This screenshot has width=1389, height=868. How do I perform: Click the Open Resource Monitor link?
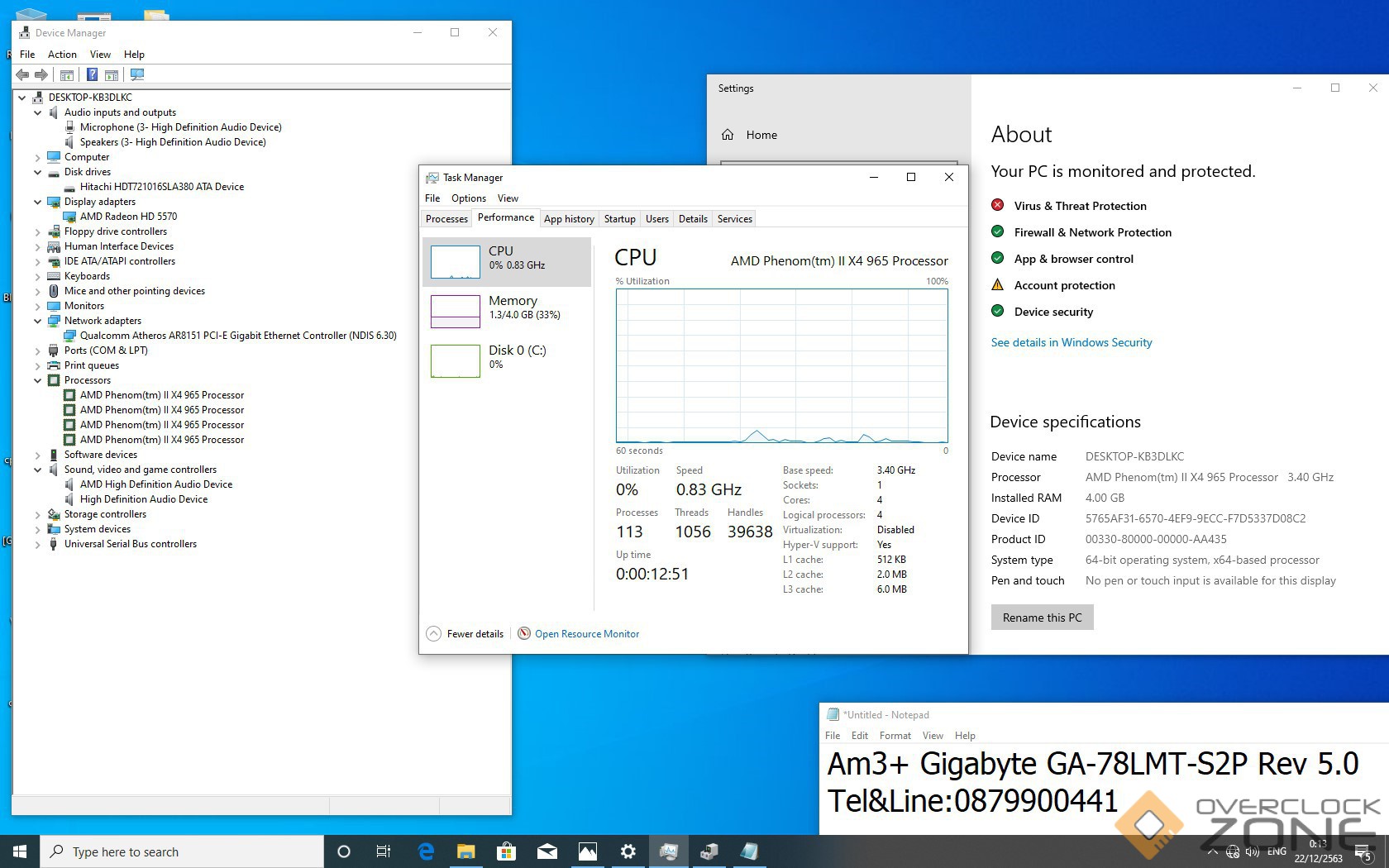pos(587,634)
